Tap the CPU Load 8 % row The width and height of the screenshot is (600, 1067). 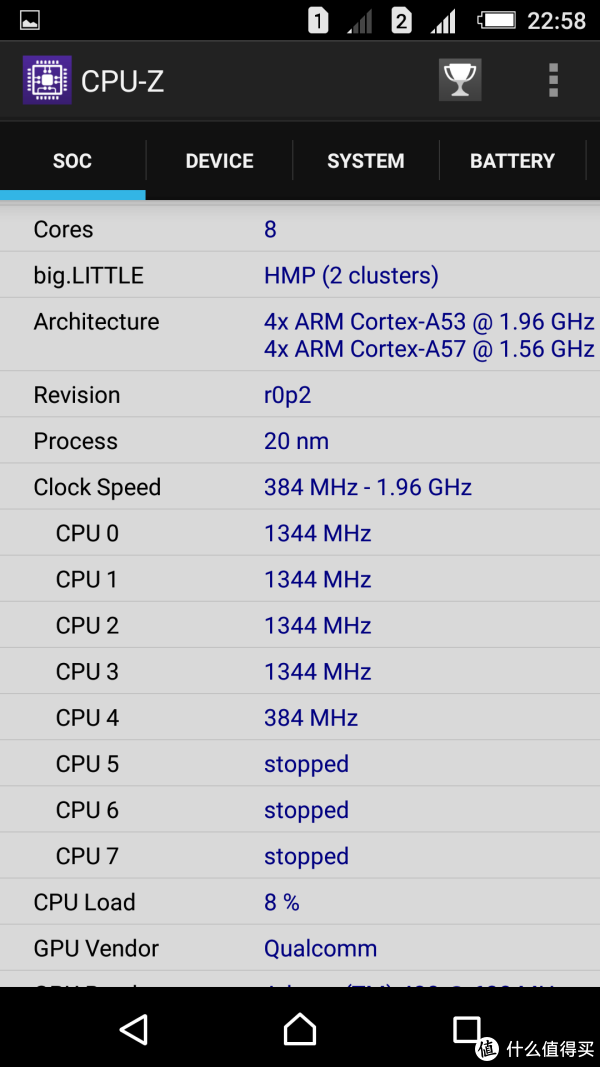tap(300, 902)
